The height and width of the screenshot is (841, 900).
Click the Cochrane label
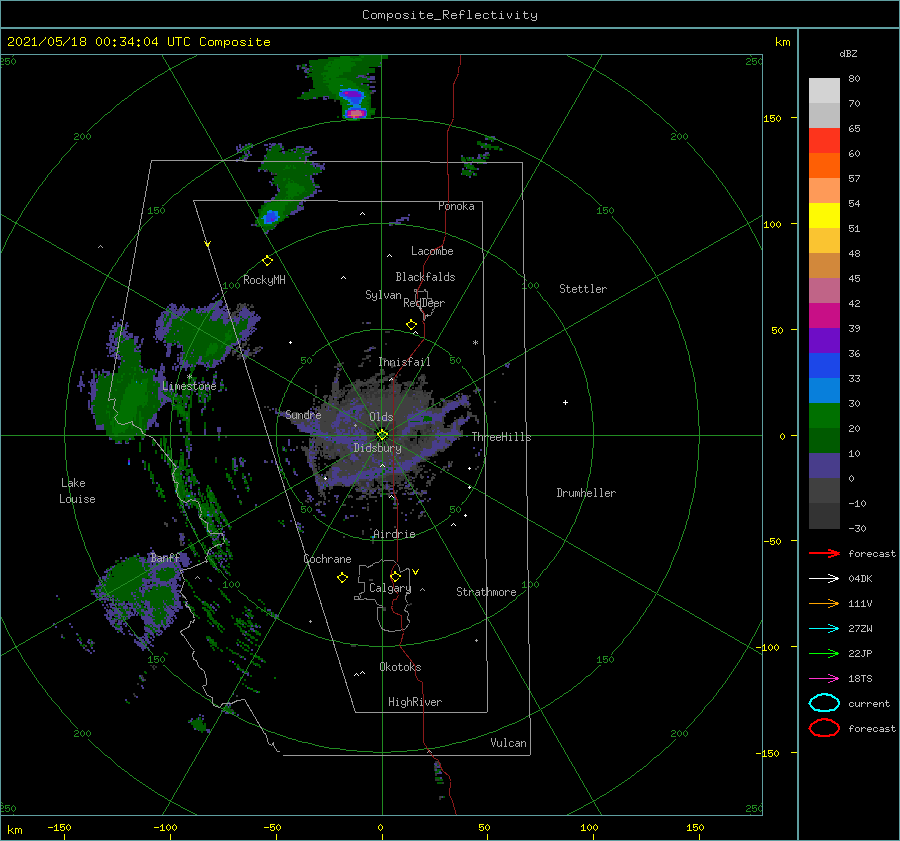click(327, 559)
